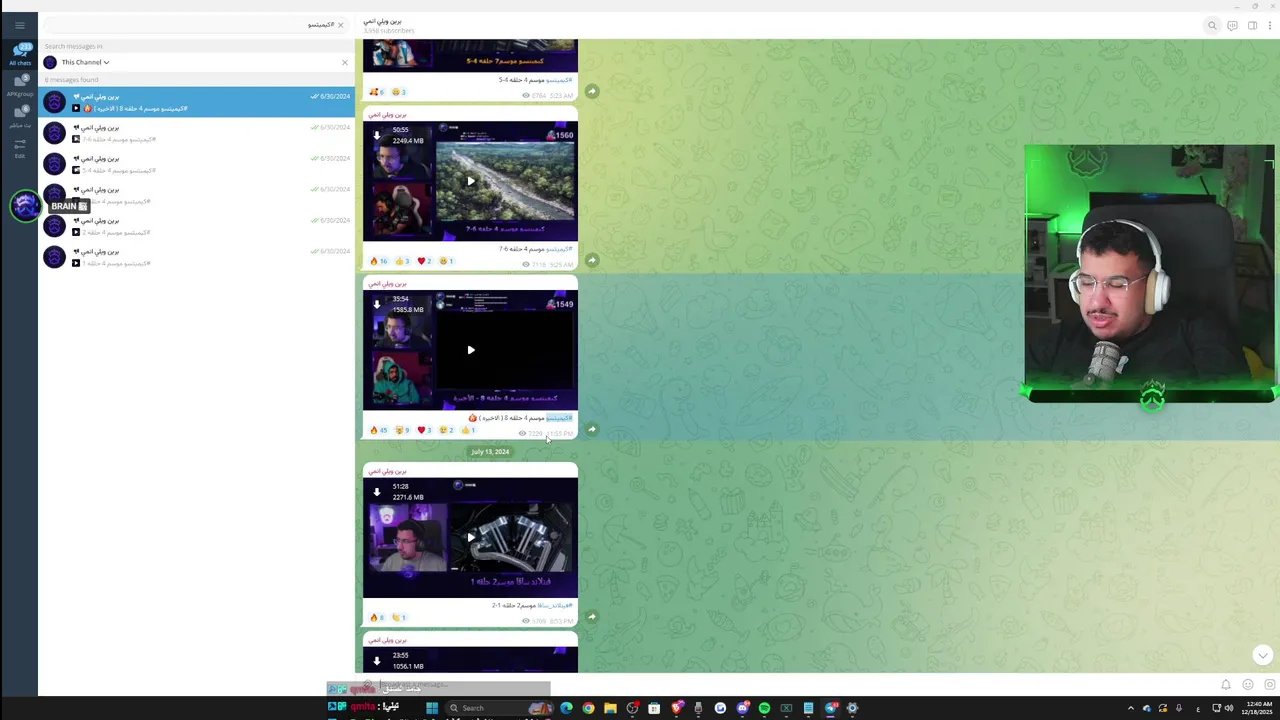Screen dimensions: 1280x720
Task: Click the Windows Start button
Action: pyautogui.click(x=432, y=708)
